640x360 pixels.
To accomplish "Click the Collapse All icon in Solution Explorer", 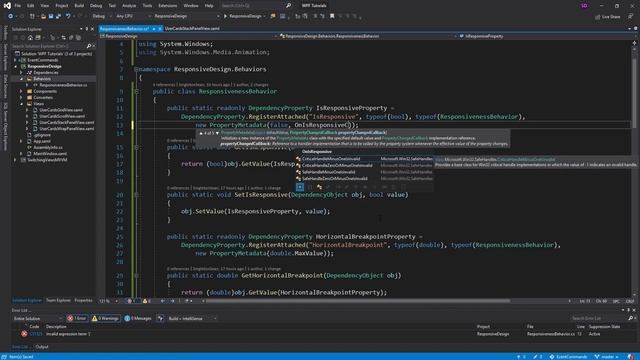I will point(71,38).
